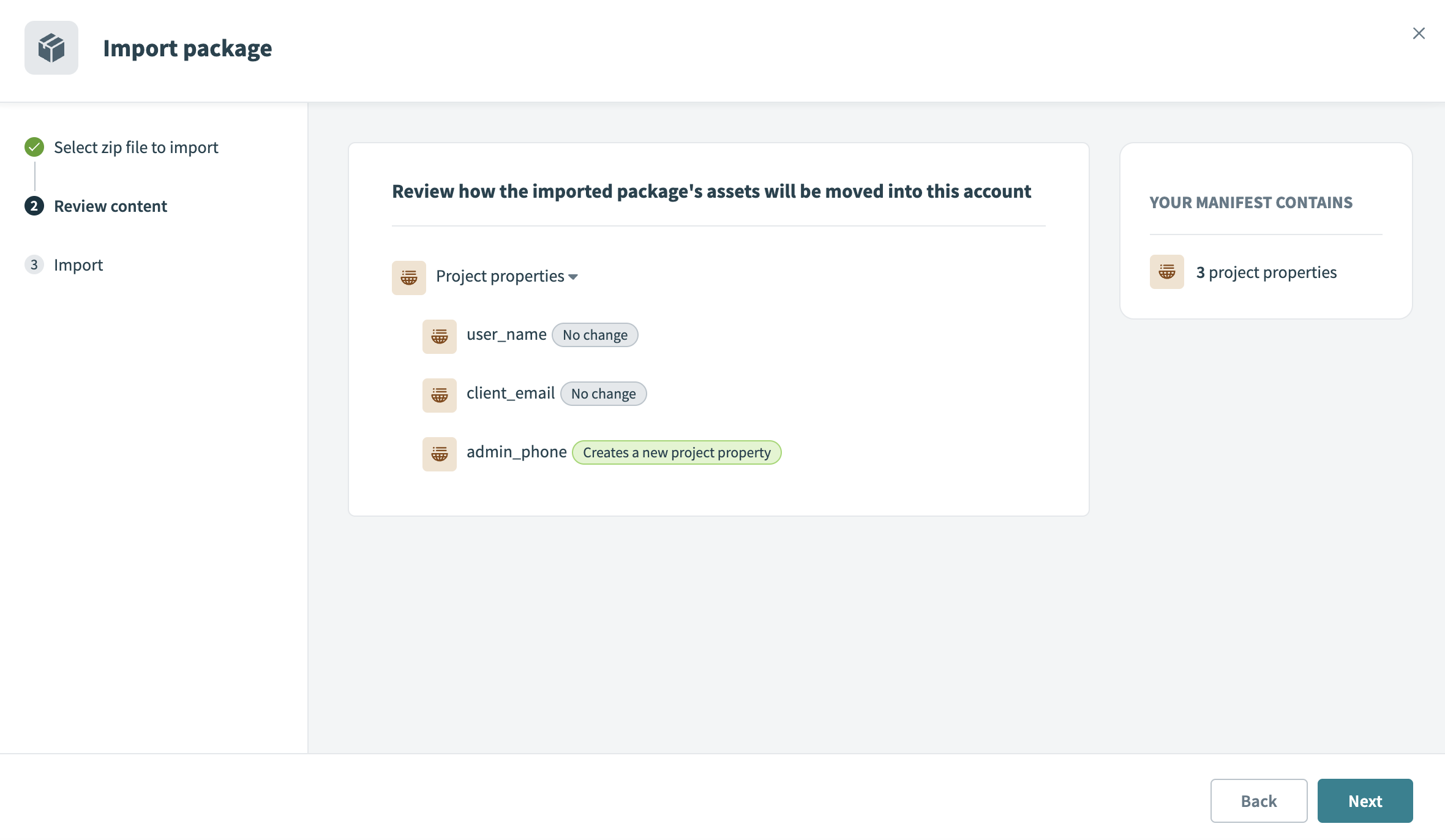Select the Review content step
Viewport: 1445px width, 840px height.
tap(111, 206)
